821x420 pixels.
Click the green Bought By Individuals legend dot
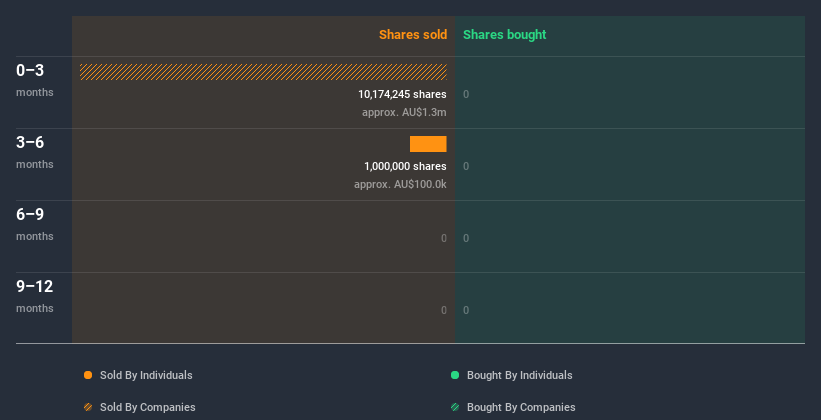pos(455,375)
